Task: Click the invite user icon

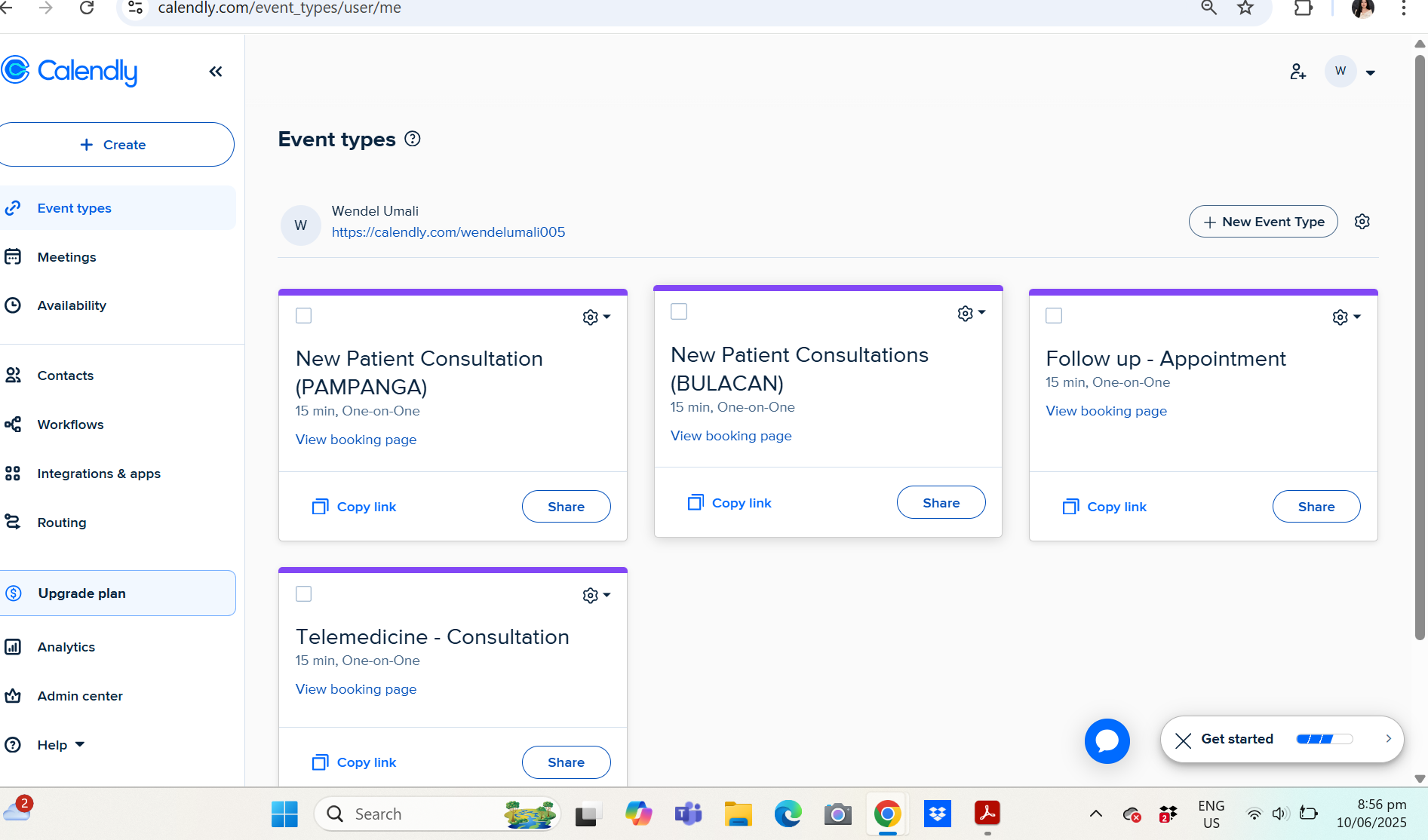Action: (x=1297, y=72)
